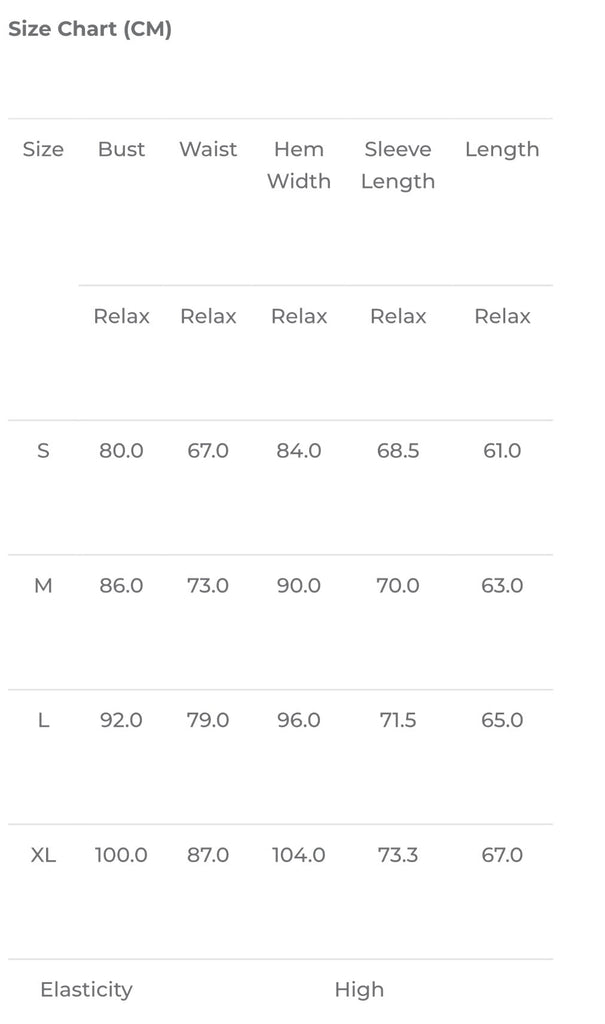Select the S size row label
This screenshot has height=1024, width=605.
coord(43,451)
